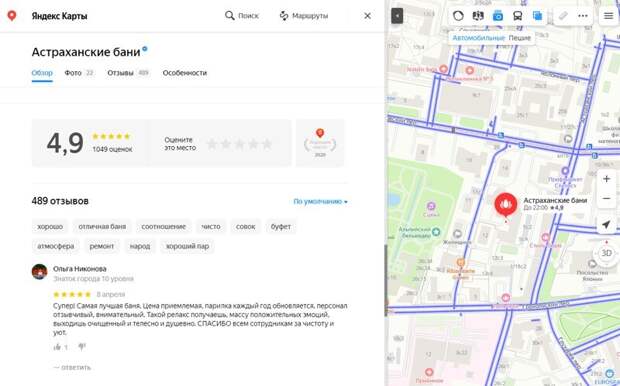Collapse the side panel with the arrow
The image size is (620, 386).
(x=397, y=16)
